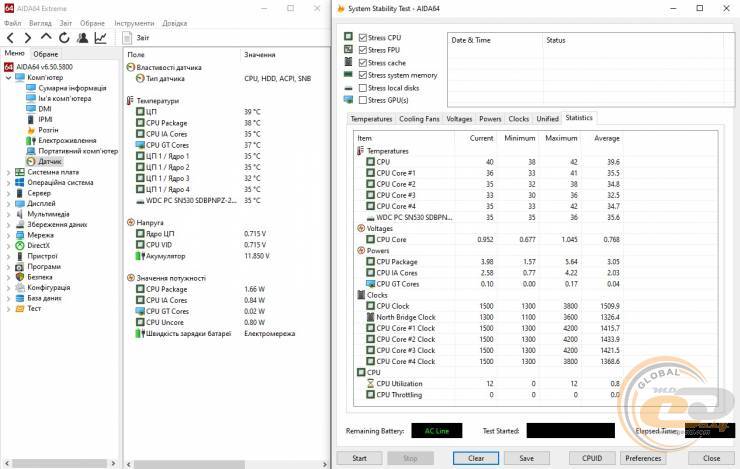Open the Файл menu
Screen dimensions: 740x469
point(12,23)
